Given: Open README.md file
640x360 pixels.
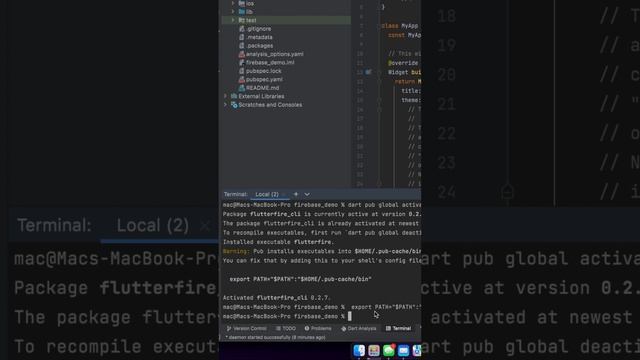Looking at the screenshot, I should click(262, 88).
